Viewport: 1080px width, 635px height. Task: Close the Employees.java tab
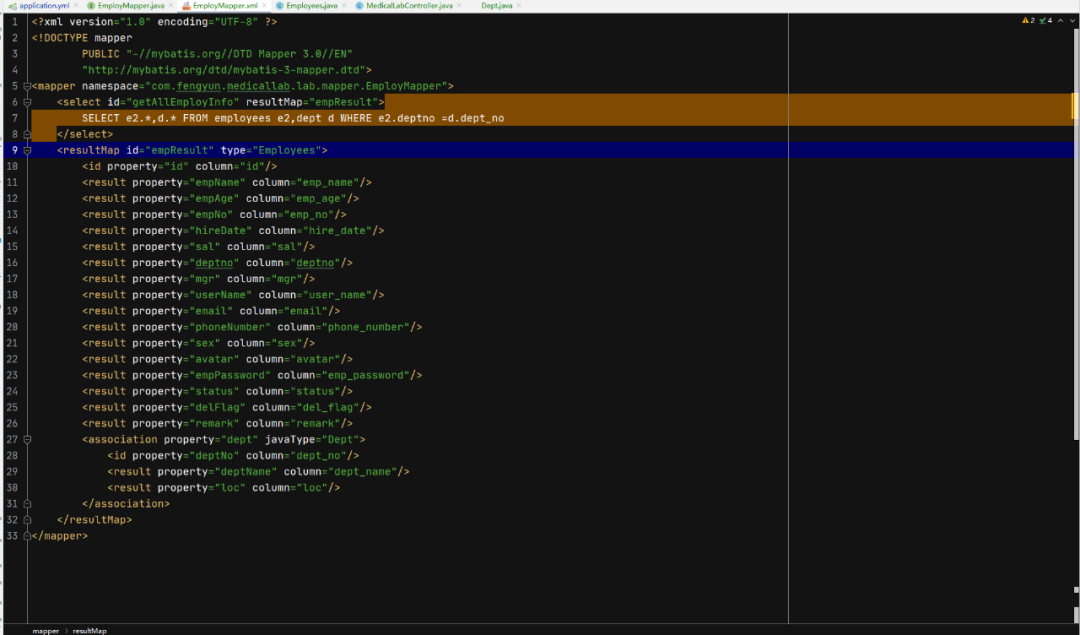coord(344,6)
